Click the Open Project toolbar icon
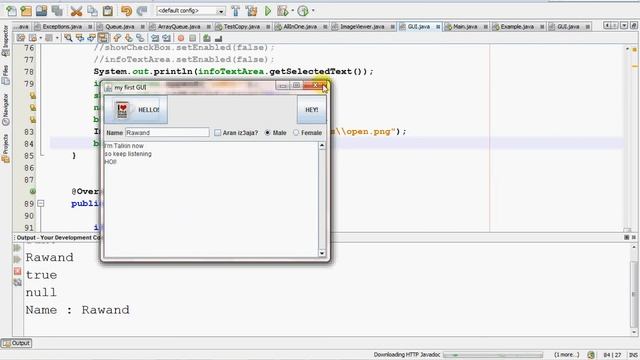This screenshot has height=360, width=640. tap(41, 11)
